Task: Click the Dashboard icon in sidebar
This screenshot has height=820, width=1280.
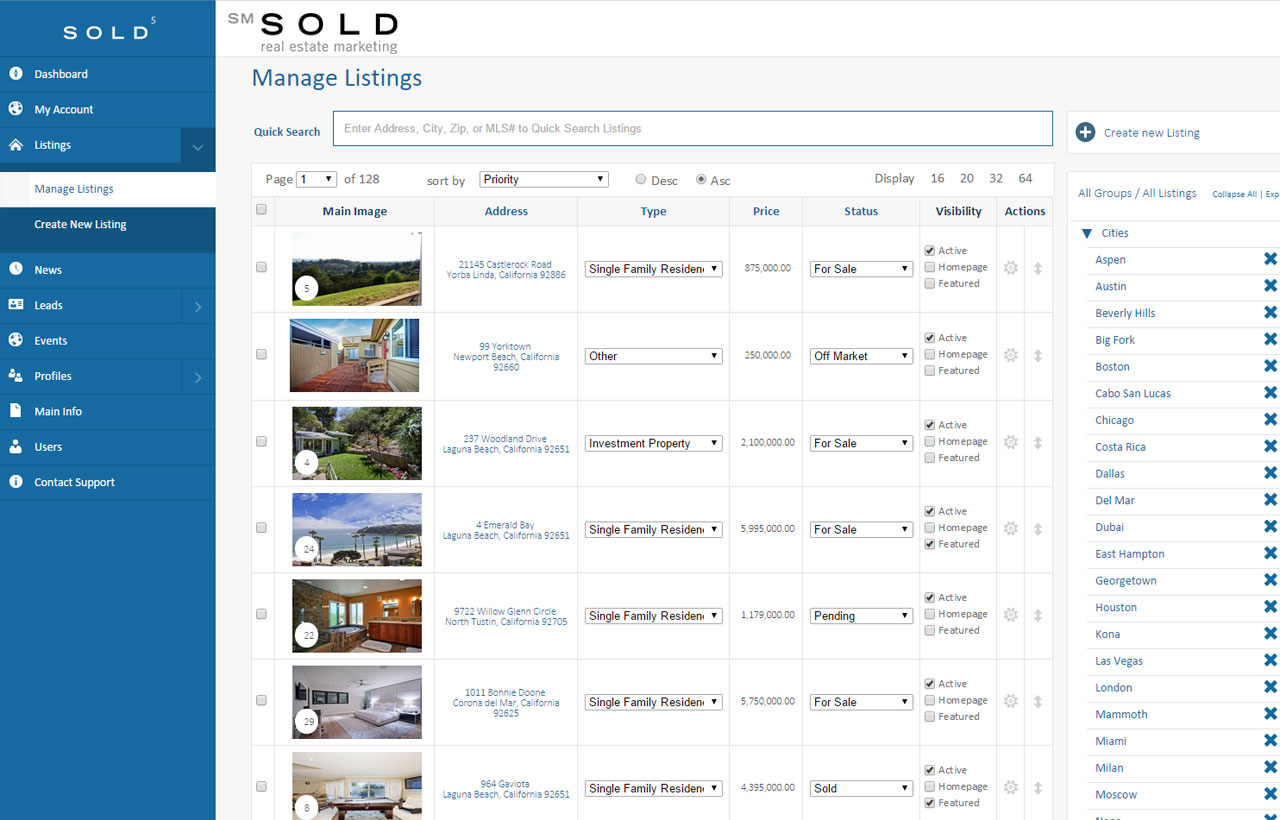Action: 16,74
